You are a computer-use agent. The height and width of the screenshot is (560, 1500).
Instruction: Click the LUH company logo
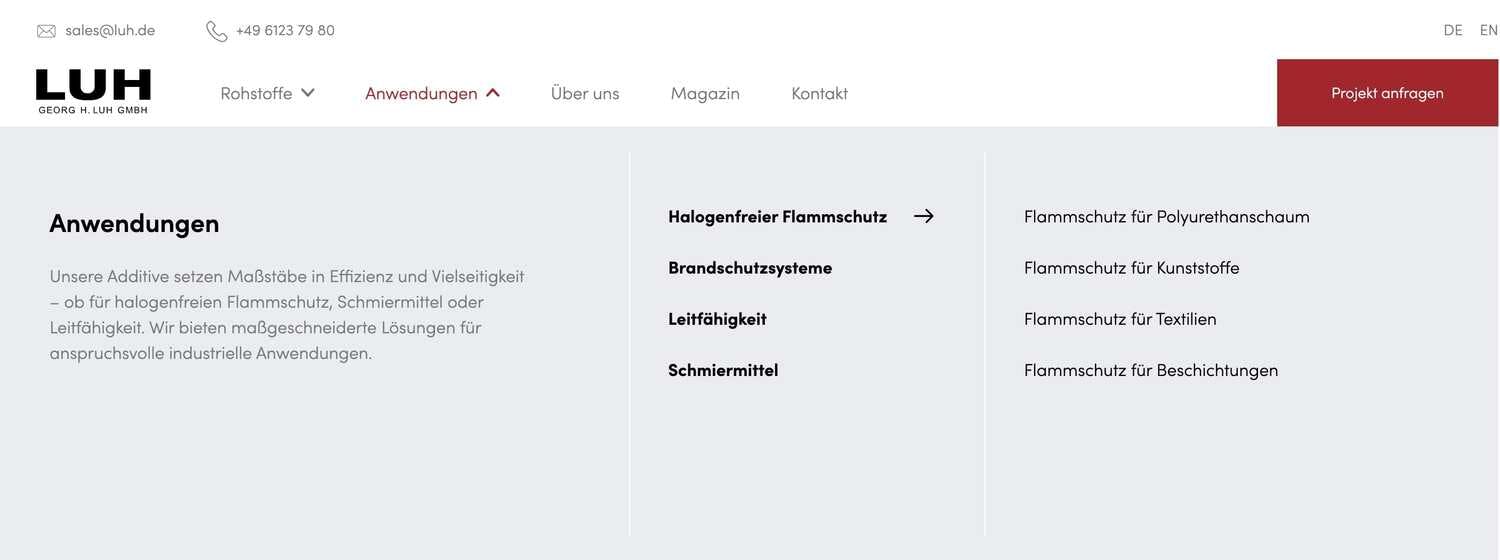tap(93, 91)
